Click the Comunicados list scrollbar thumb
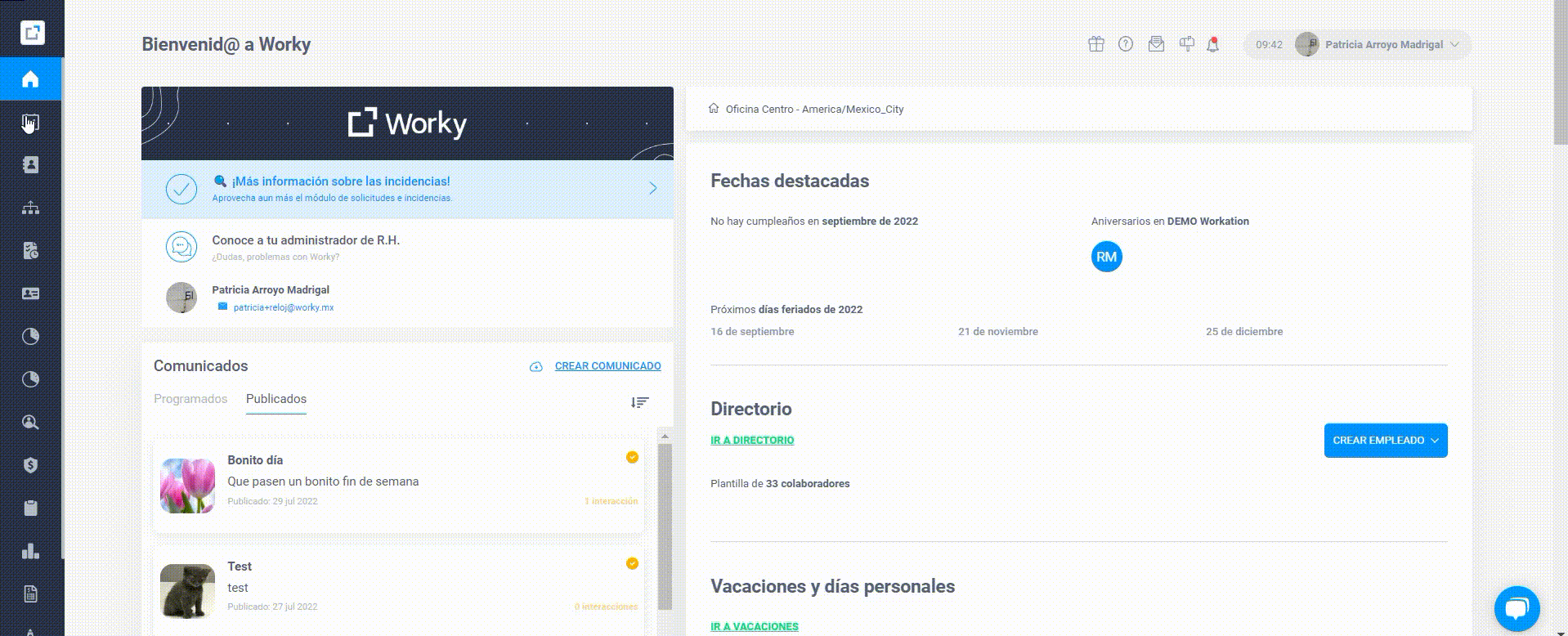Image resolution: width=1568 pixels, height=636 pixels. pyautogui.click(x=665, y=527)
